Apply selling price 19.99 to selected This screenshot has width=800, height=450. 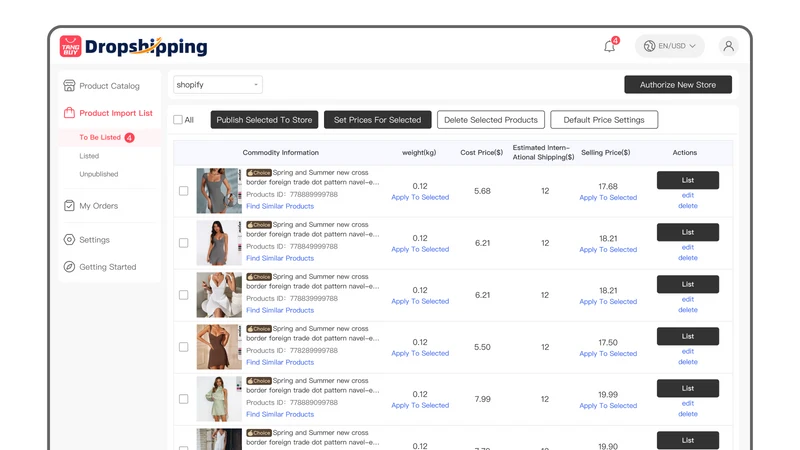pyautogui.click(x=608, y=406)
